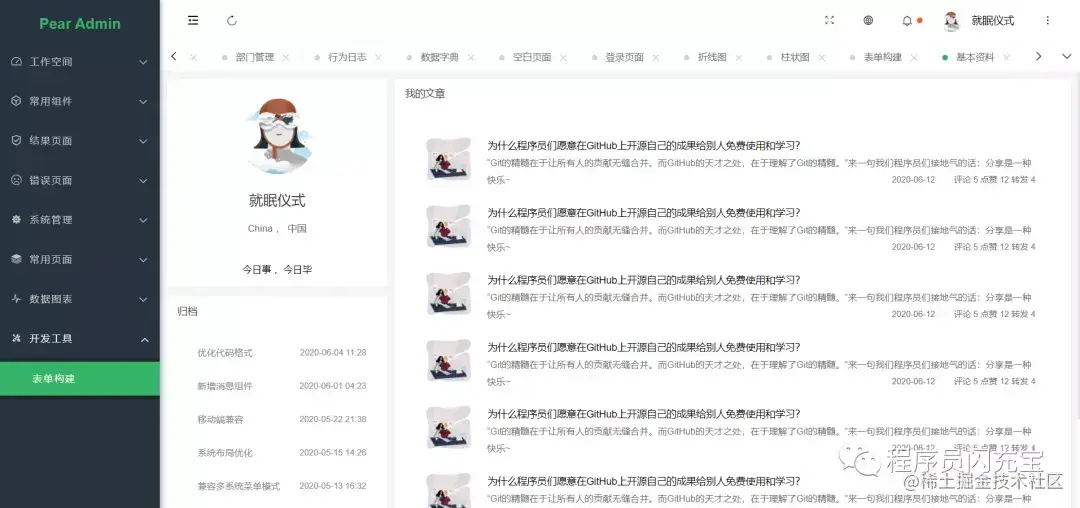Open the vertical three-dot more menu
1080x508 pixels.
[x=1048, y=21]
